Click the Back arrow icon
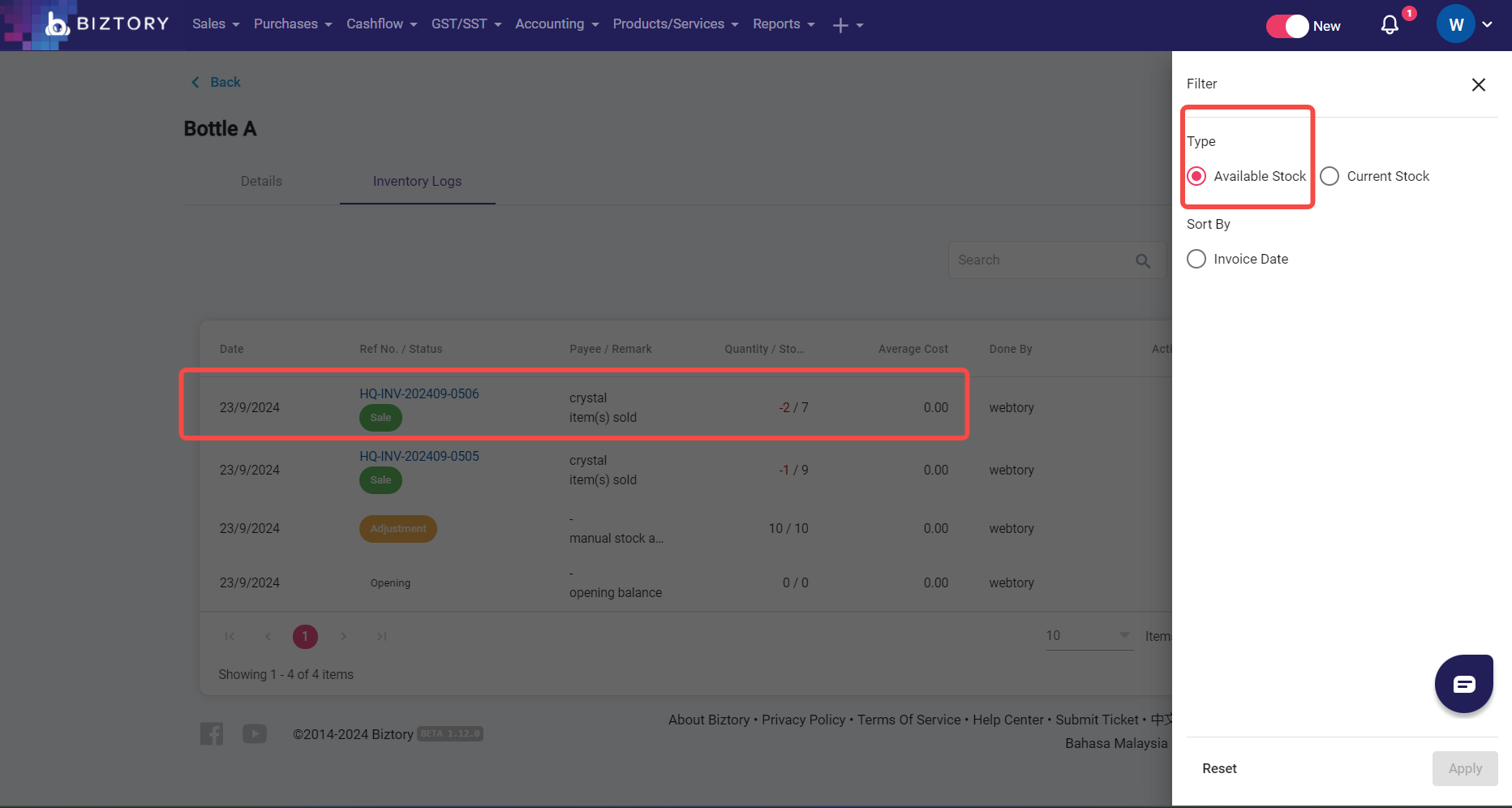 (x=195, y=82)
